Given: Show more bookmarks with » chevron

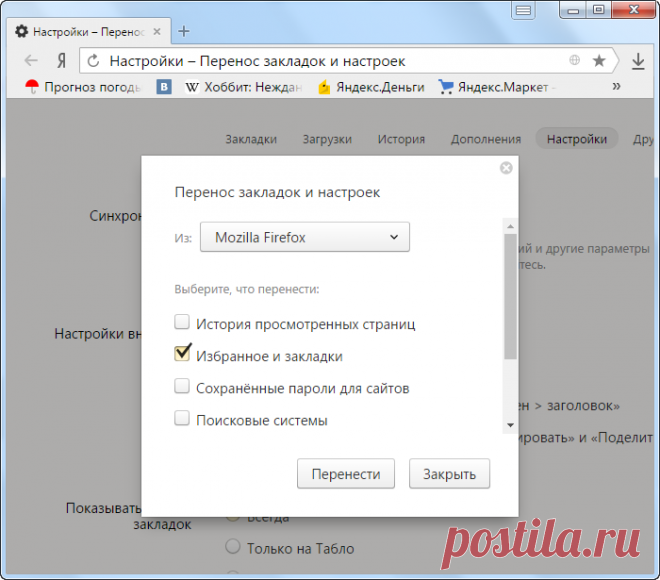Looking at the screenshot, I should (616, 87).
